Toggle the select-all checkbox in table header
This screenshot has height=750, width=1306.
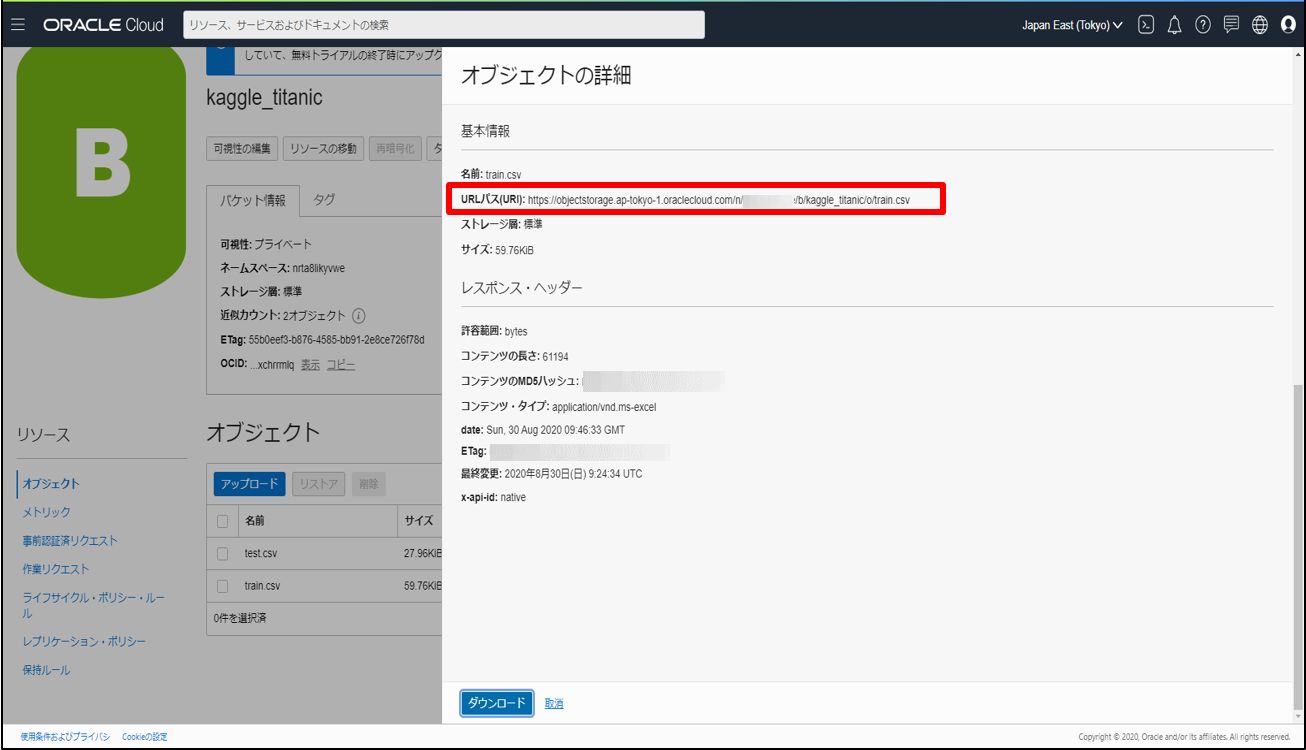223,521
